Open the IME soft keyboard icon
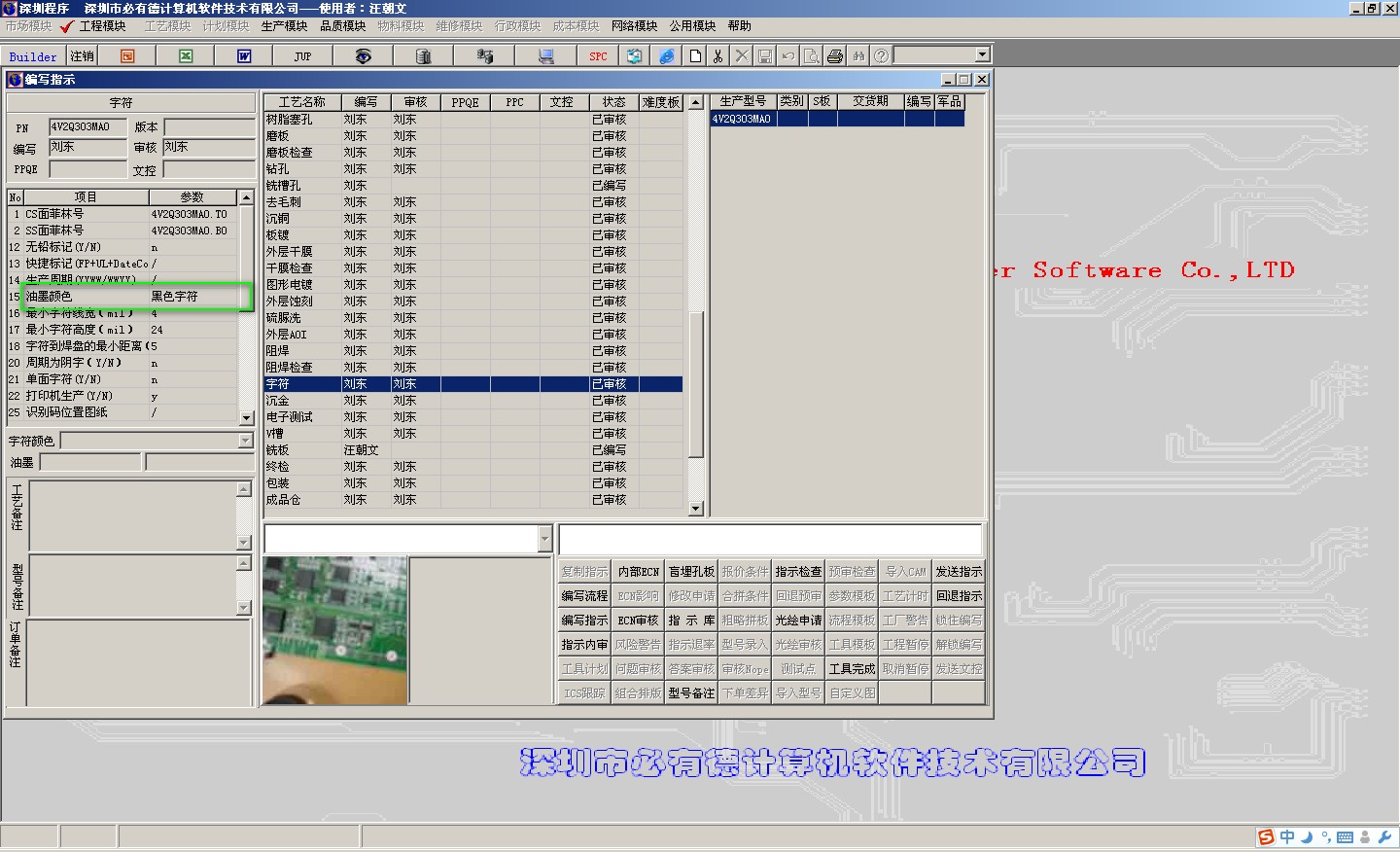Viewport: 1400px width, 852px height. 1346,837
